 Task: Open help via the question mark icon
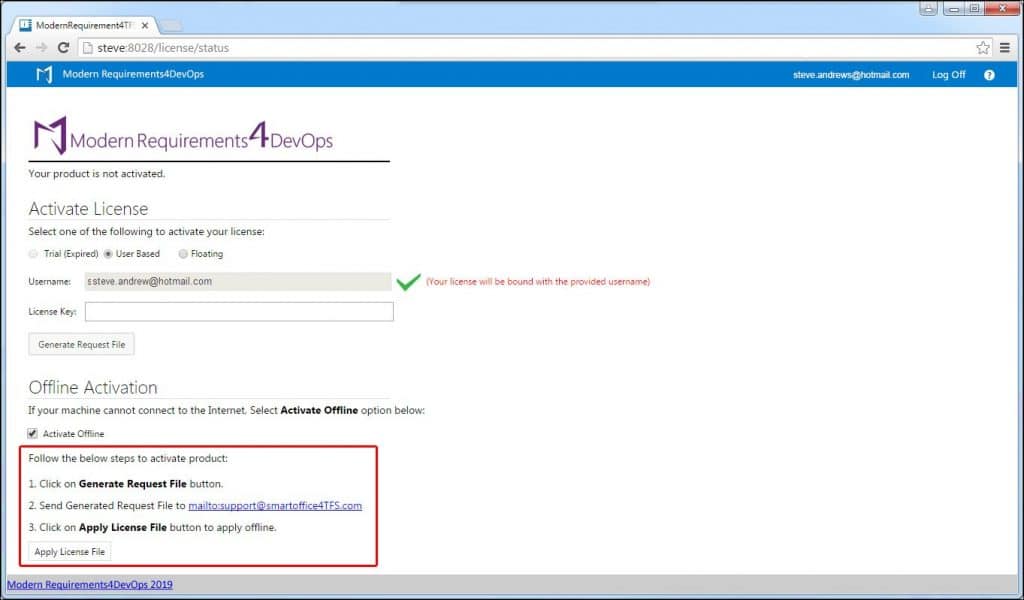click(x=989, y=74)
